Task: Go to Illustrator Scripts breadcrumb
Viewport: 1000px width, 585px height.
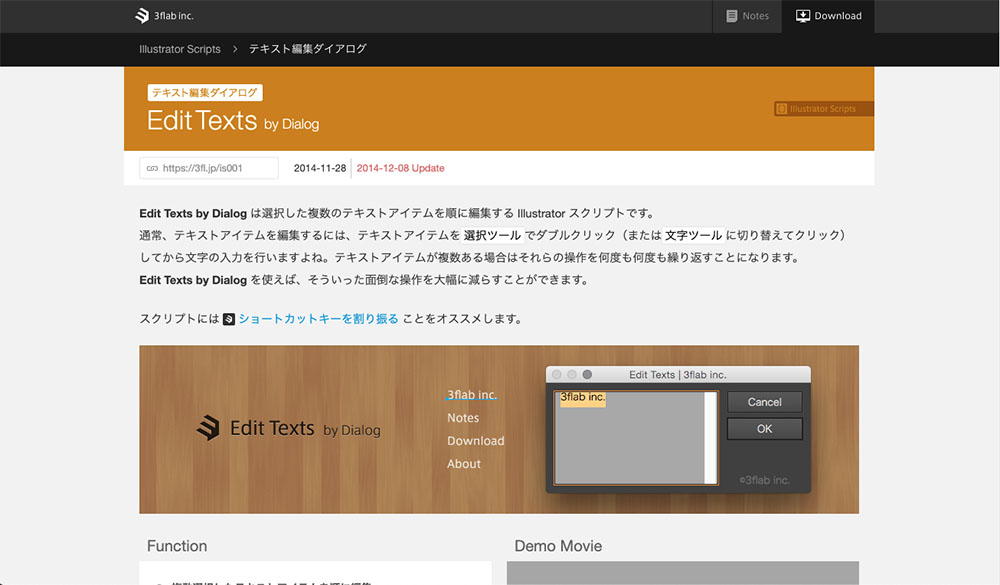Action: pyautogui.click(x=180, y=49)
